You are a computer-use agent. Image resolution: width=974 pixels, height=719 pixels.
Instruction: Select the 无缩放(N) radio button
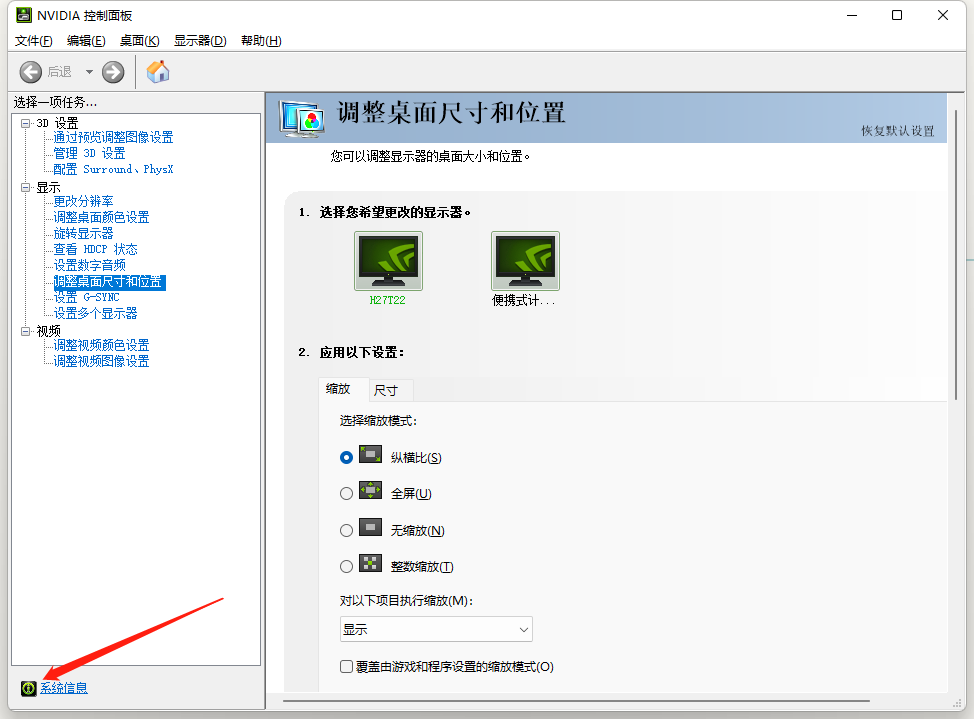pos(347,531)
